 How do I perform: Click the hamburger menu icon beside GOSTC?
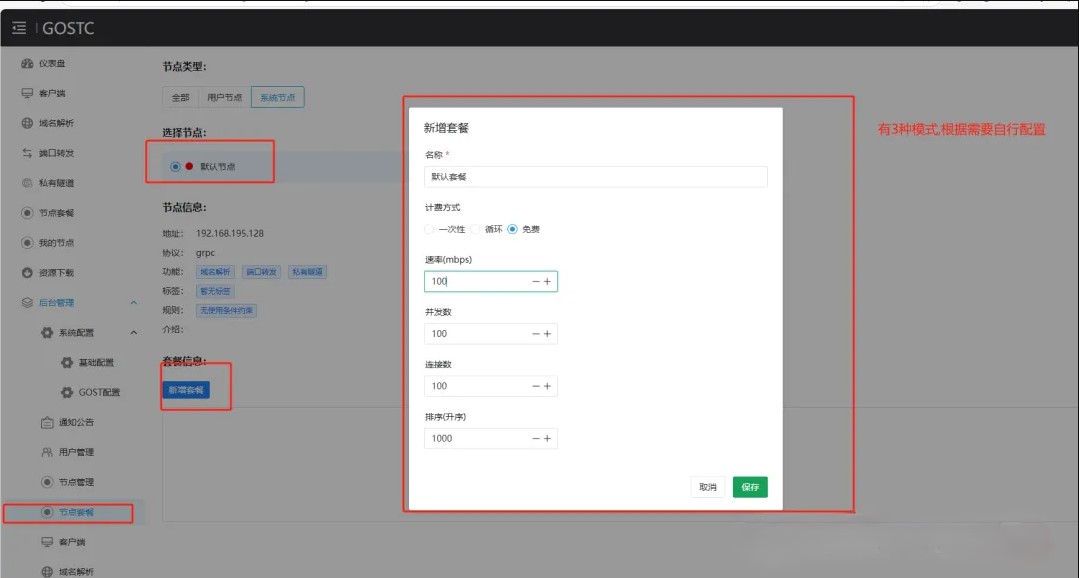click(19, 28)
